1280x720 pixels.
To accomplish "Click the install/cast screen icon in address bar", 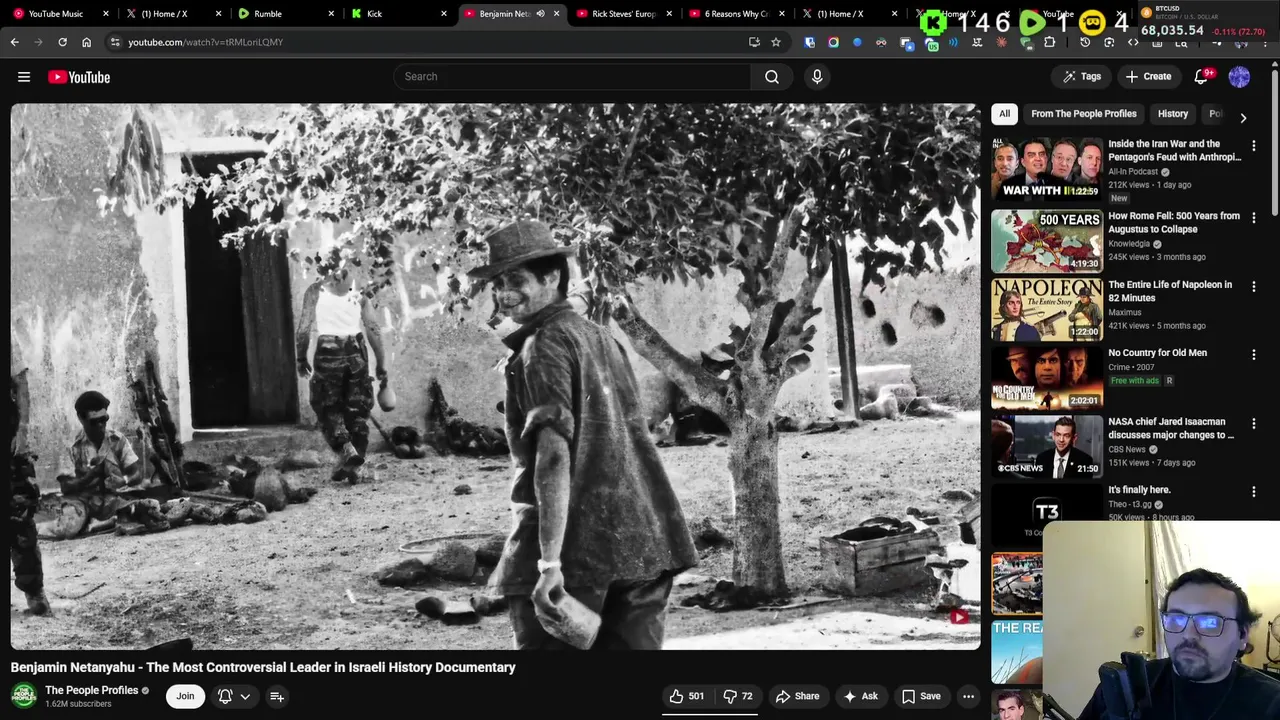I will pos(754,42).
